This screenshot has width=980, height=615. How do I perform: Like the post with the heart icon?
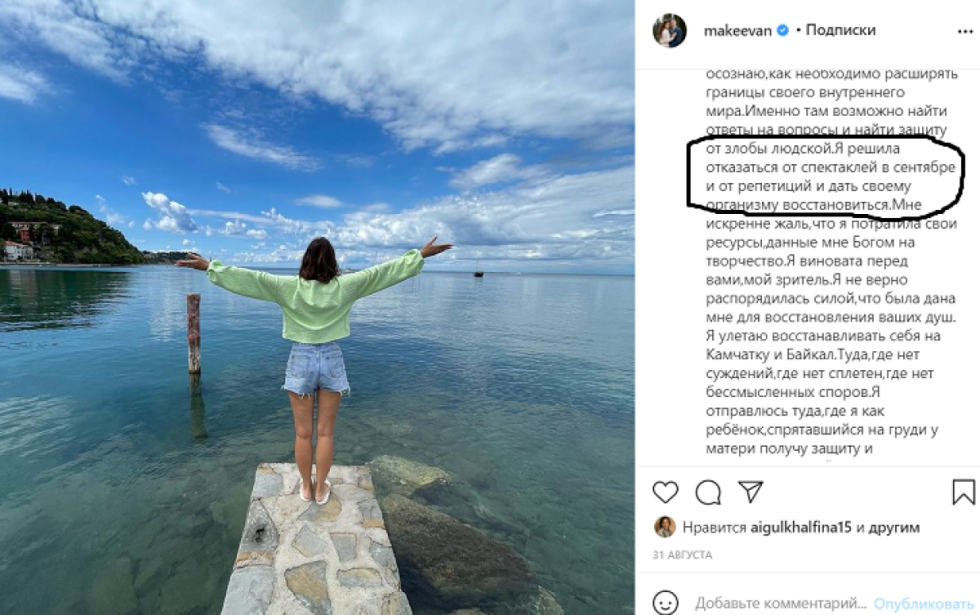pos(665,492)
